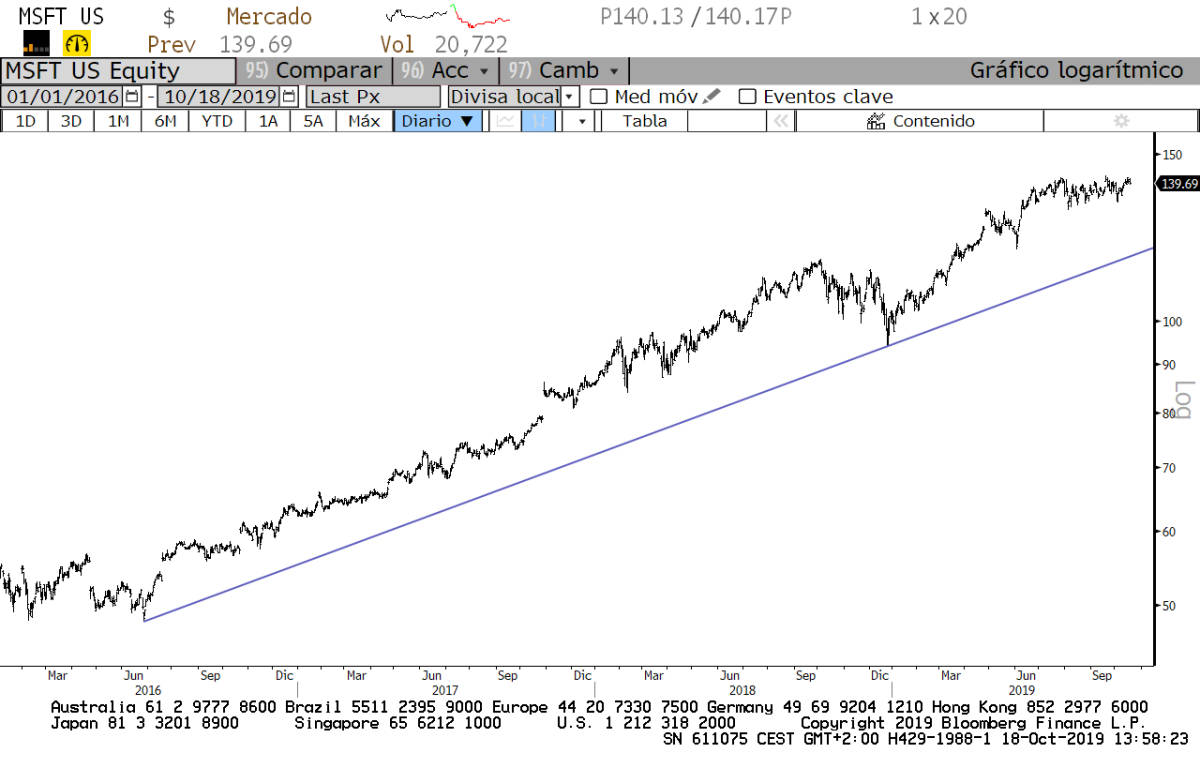Viewport: 1200px width, 768px height.
Task: Click the double left arrow icon
Action: (x=781, y=121)
